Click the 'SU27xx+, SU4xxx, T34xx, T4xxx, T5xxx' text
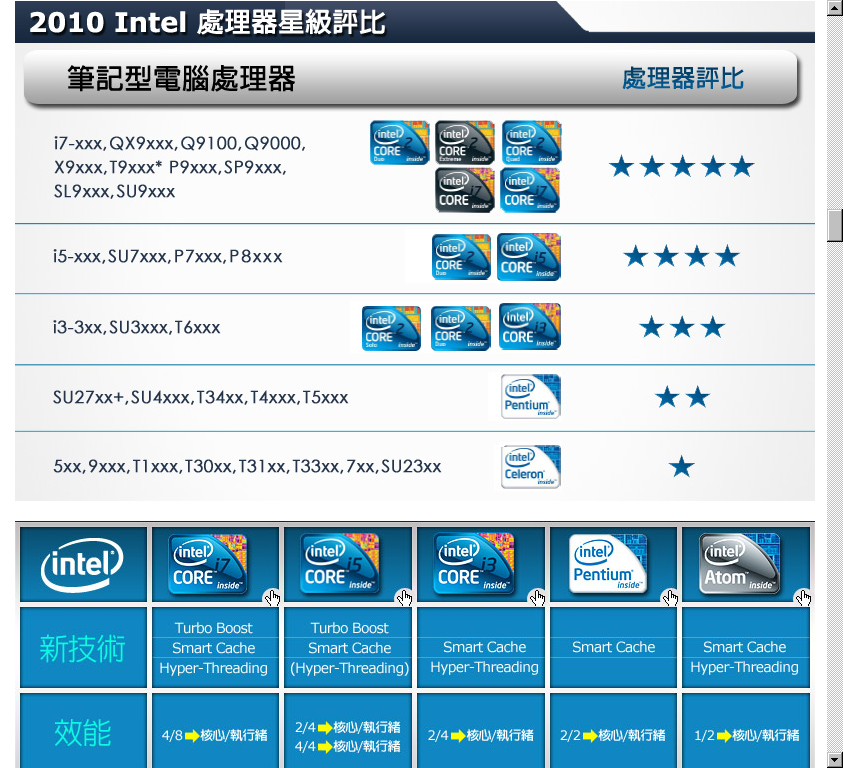The width and height of the screenshot is (843, 768). 201,397
